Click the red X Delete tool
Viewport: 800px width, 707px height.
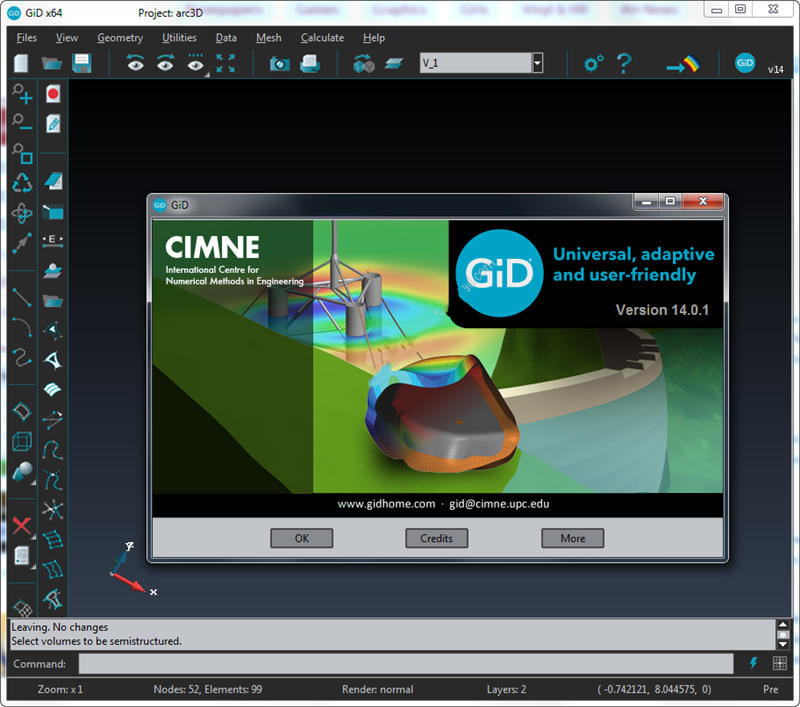click(x=22, y=525)
